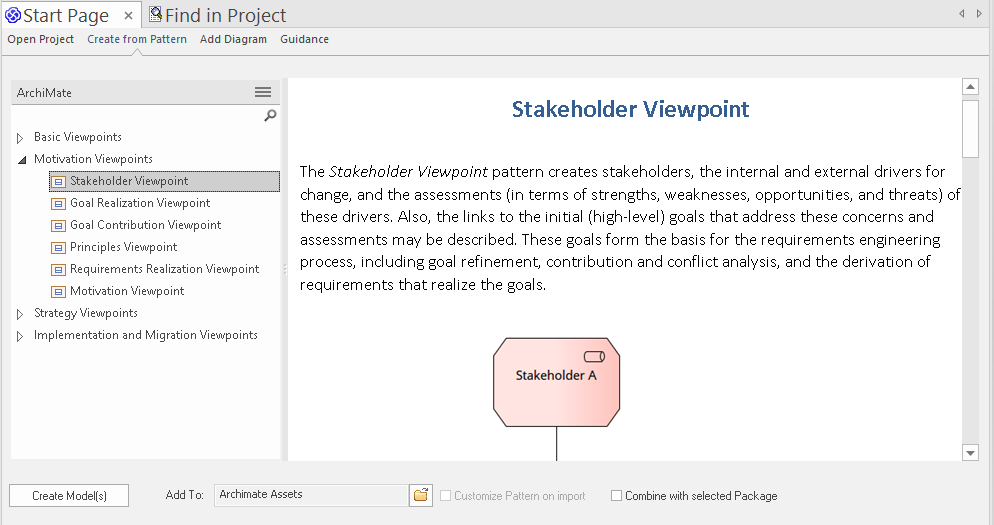Expand the Strategy Viewpoints group
994x525 pixels.
tap(20, 313)
